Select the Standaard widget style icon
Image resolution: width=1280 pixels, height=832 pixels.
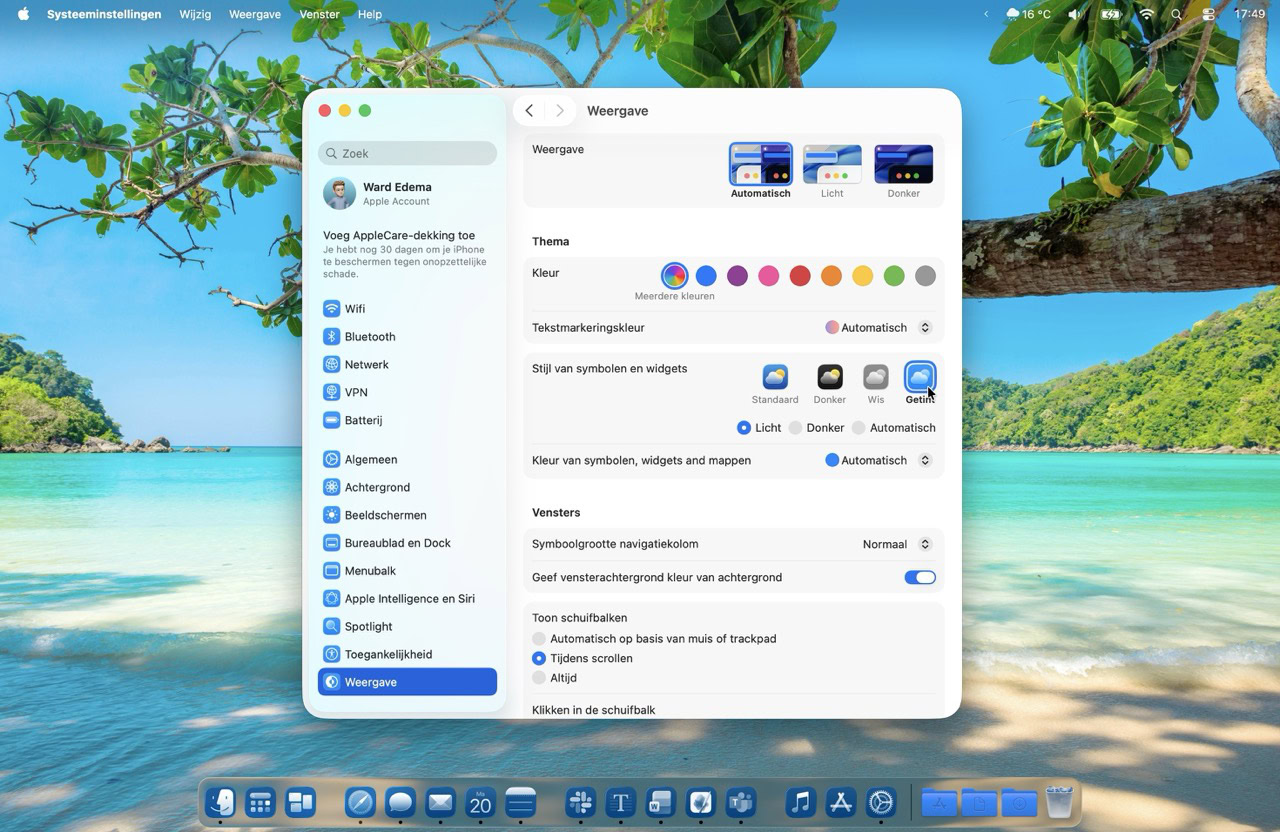(775, 377)
